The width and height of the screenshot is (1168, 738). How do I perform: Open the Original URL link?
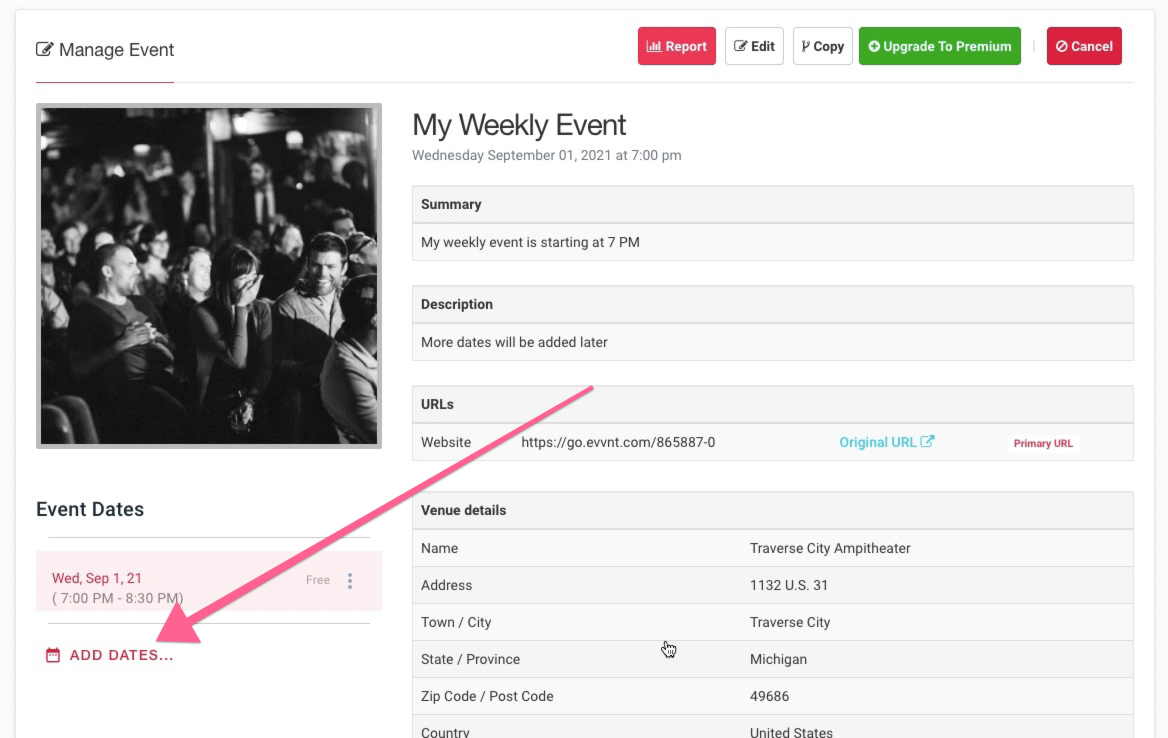point(877,442)
